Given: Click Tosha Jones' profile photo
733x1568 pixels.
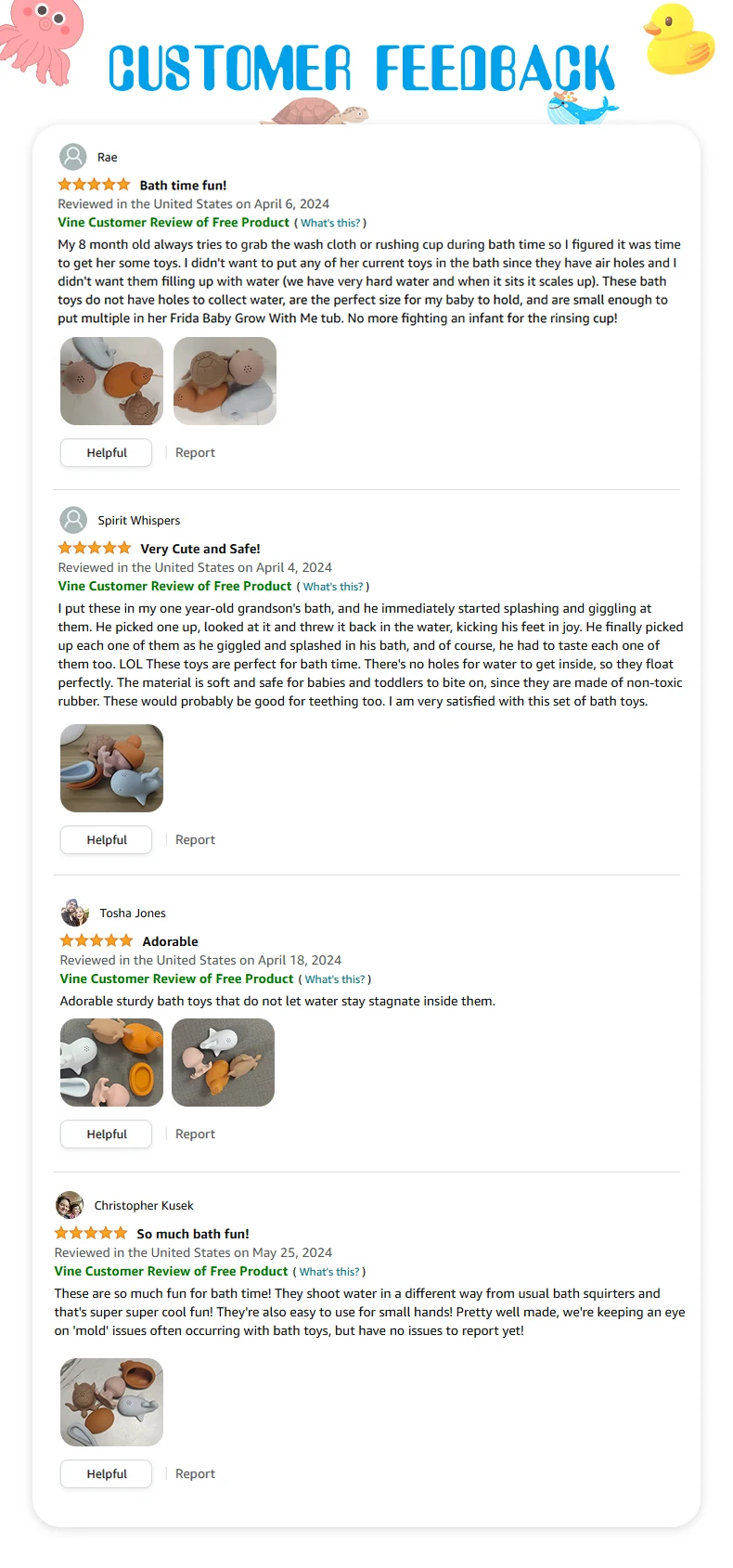Looking at the screenshot, I should (74, 913).
